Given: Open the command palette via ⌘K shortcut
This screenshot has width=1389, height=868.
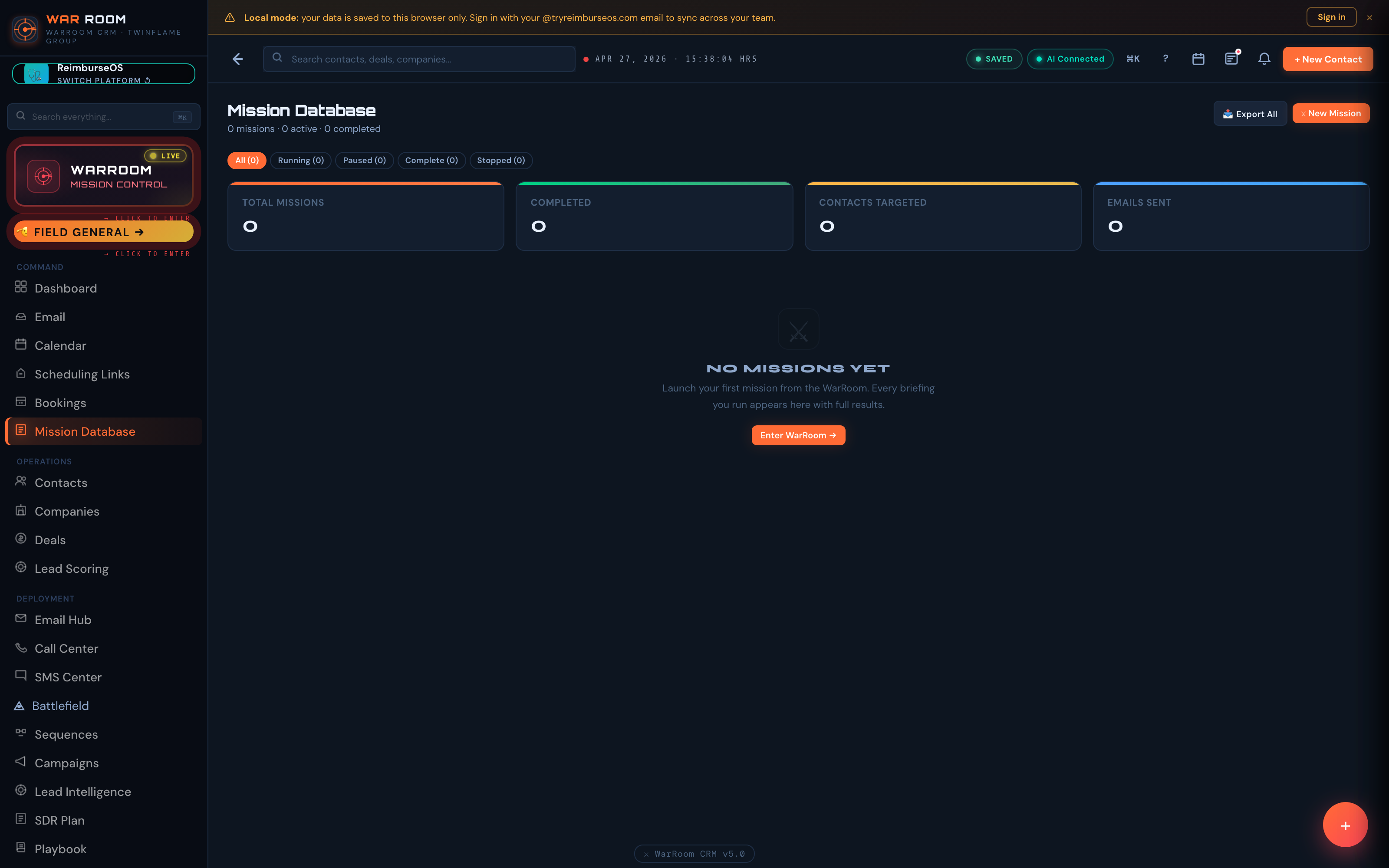Looking at the screenshot, I should click(x=1133, y=59).
